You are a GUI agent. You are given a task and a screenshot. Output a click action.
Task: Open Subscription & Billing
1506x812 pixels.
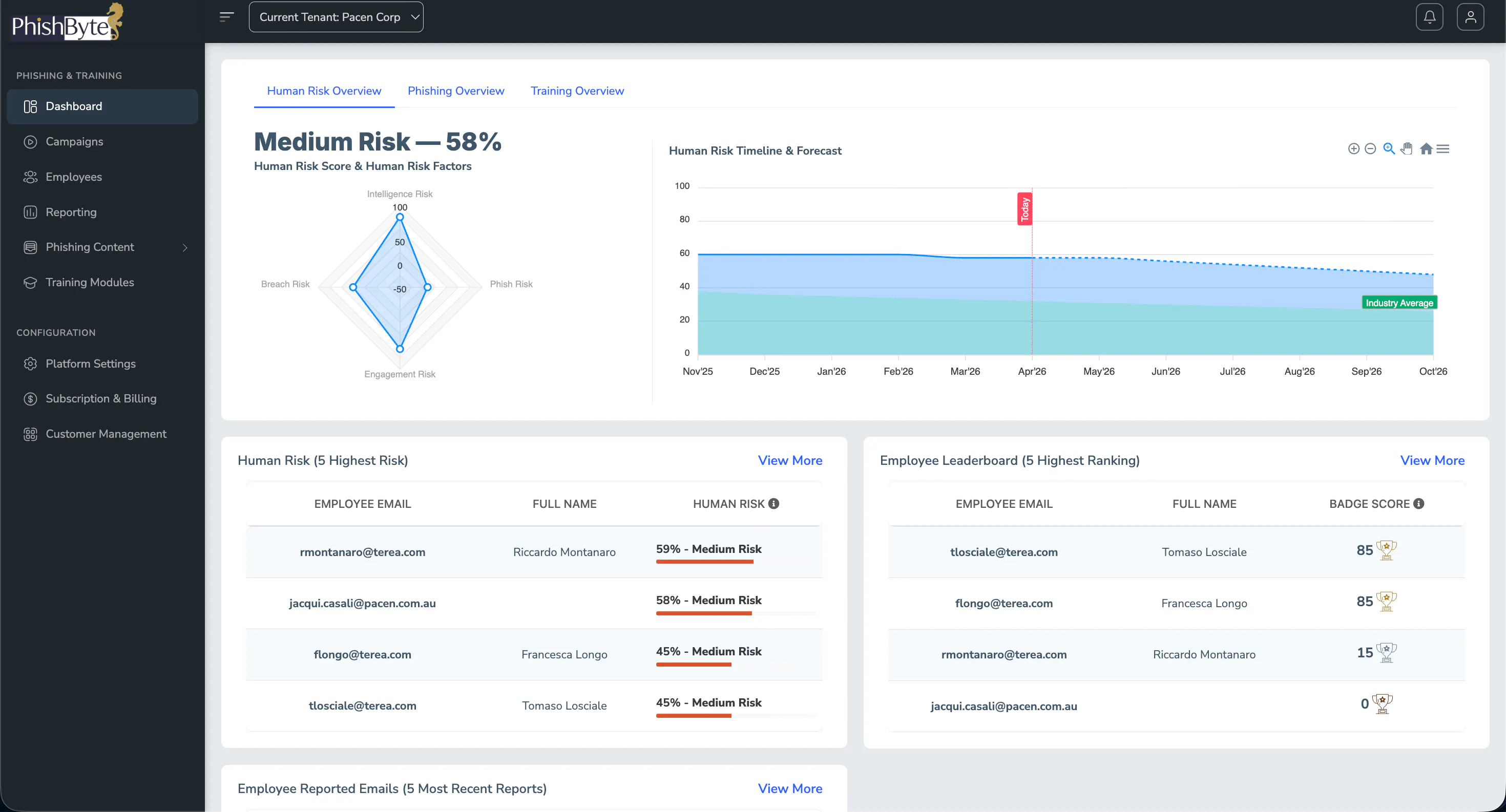click(x=102, y=399)
